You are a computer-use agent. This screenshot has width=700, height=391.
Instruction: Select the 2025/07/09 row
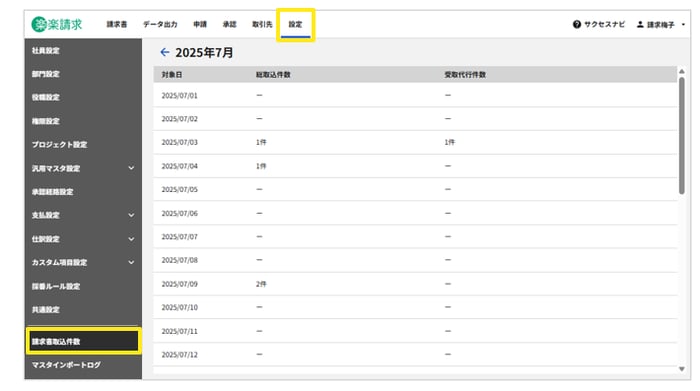(x=415, y=284)
